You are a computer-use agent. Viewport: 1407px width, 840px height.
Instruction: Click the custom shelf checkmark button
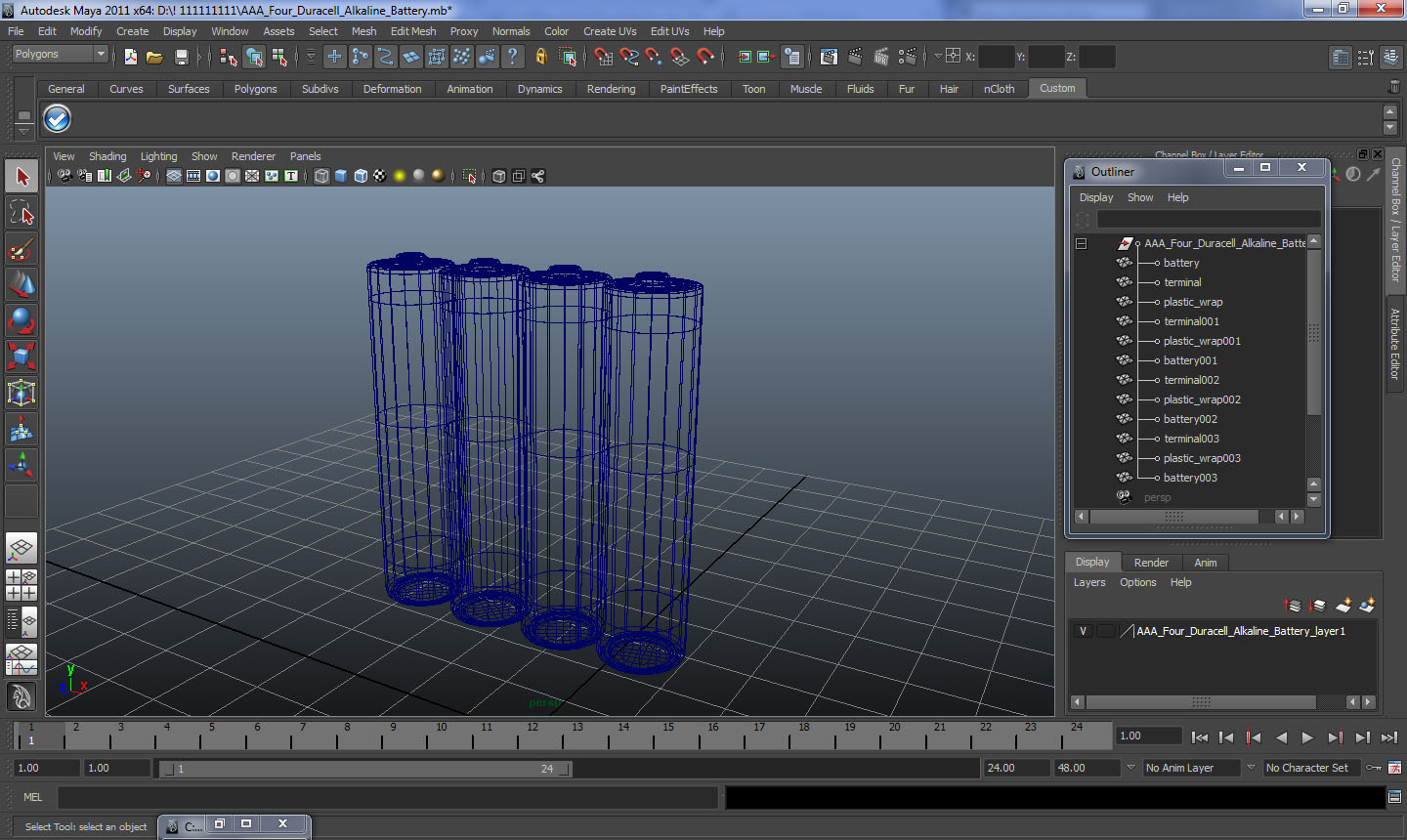tap(58, 119)
